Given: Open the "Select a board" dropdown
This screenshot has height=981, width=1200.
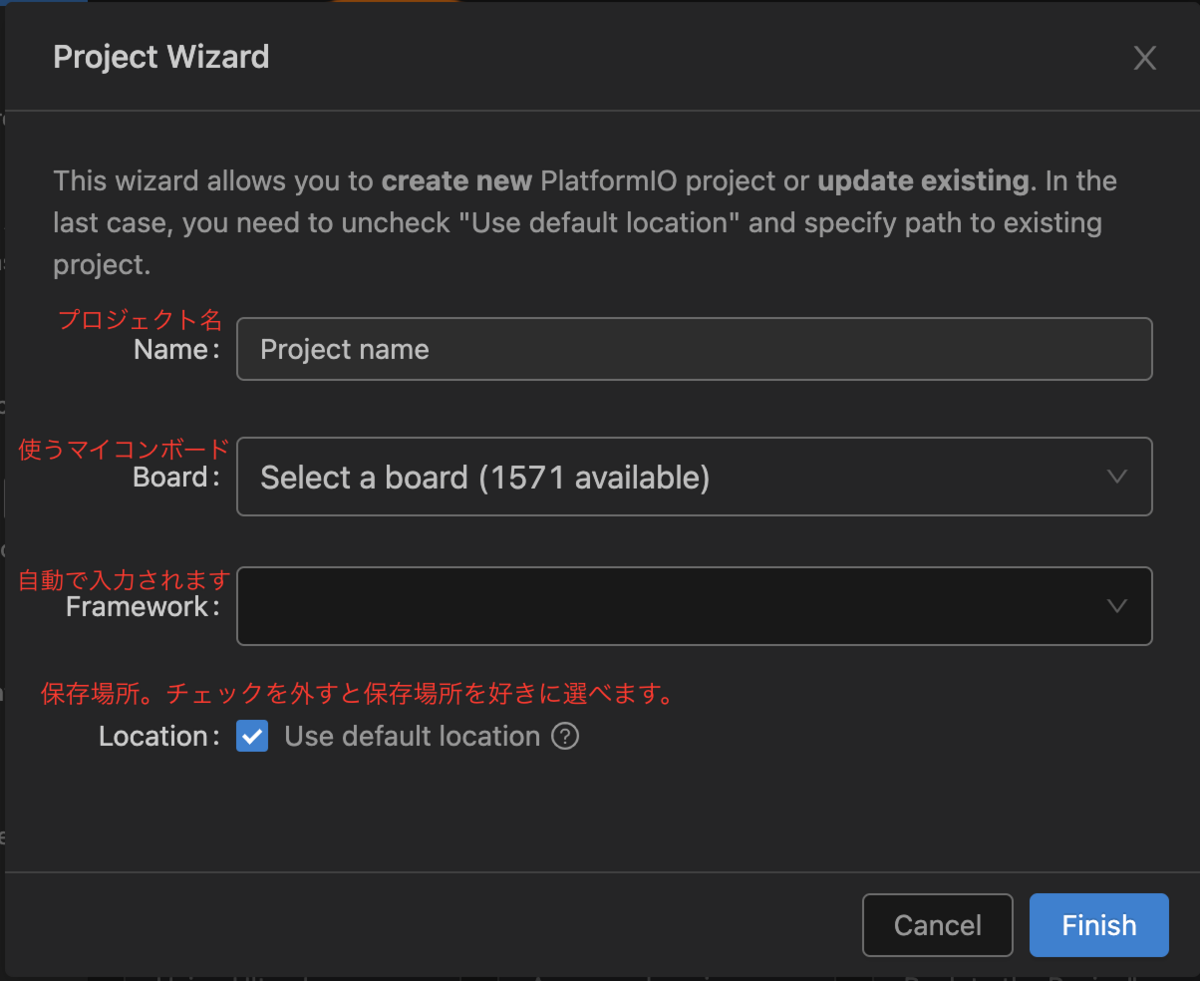Looking at the screenshot, I should pyautogui.click(x=680, y=477).
